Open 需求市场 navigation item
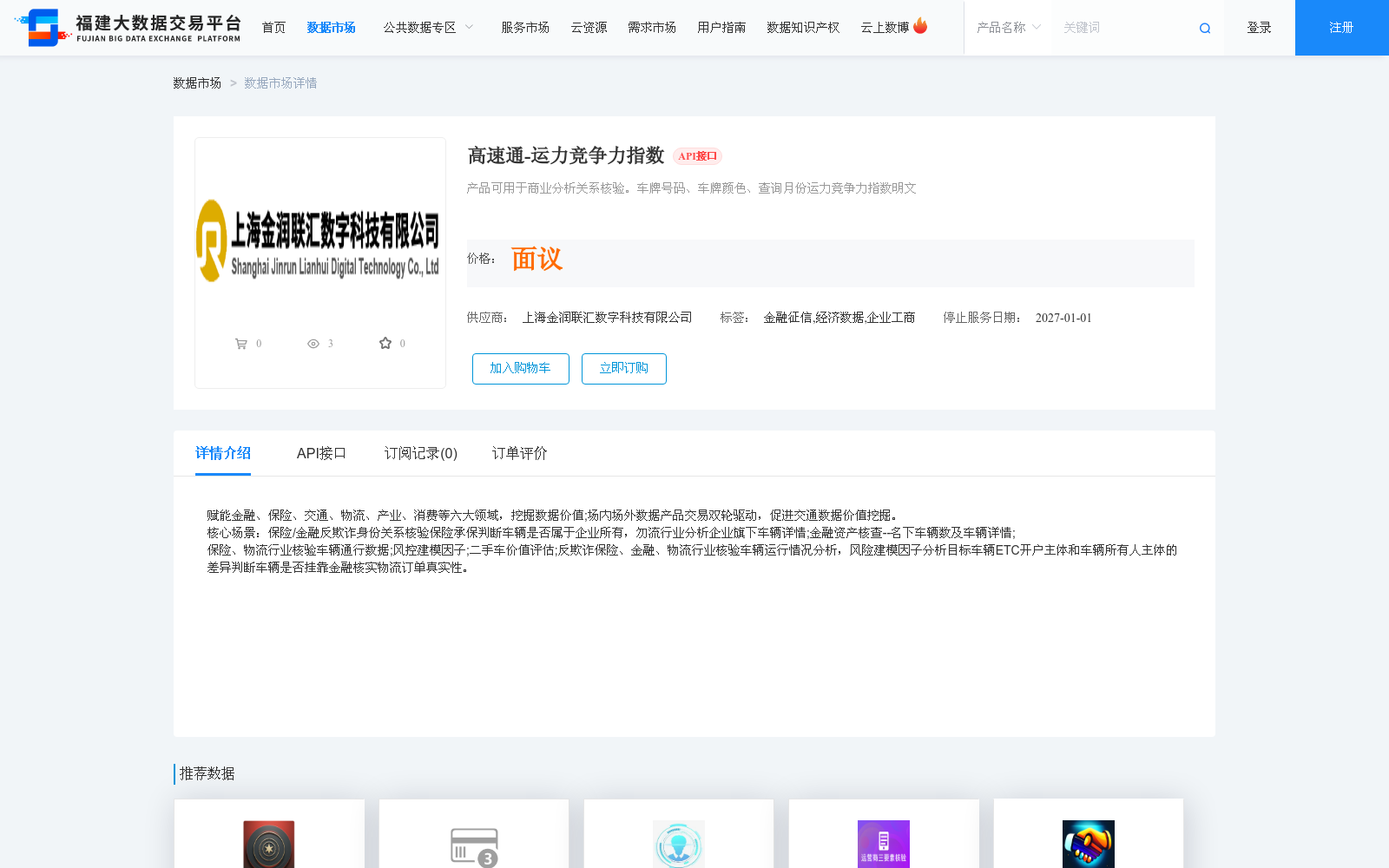 click(652, 28)
